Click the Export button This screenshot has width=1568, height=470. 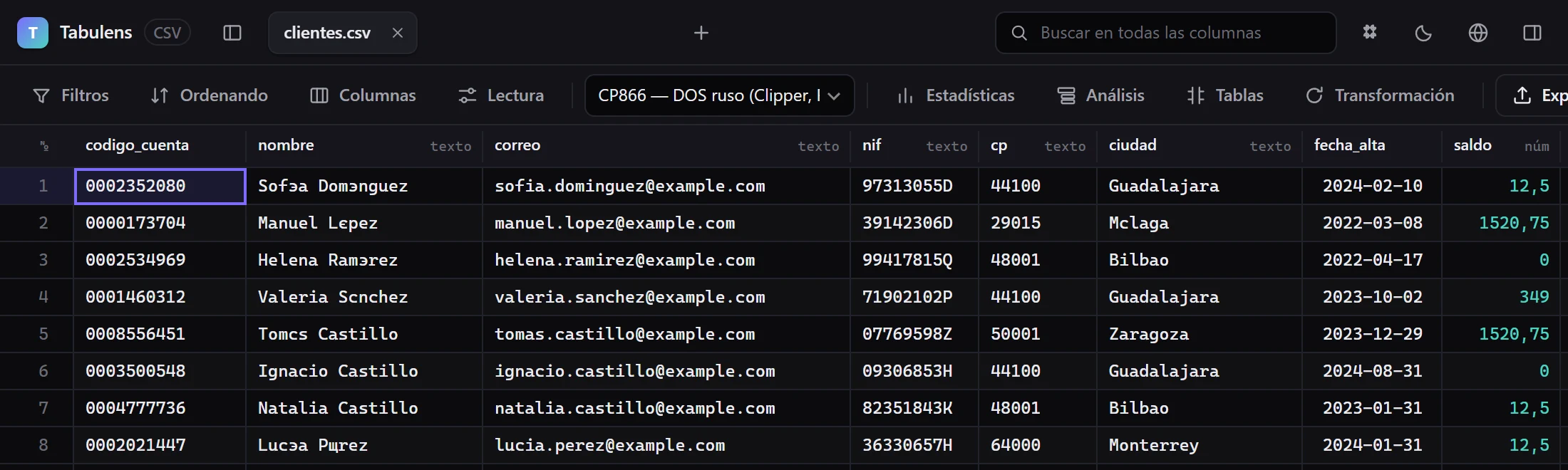(1532, 95)
